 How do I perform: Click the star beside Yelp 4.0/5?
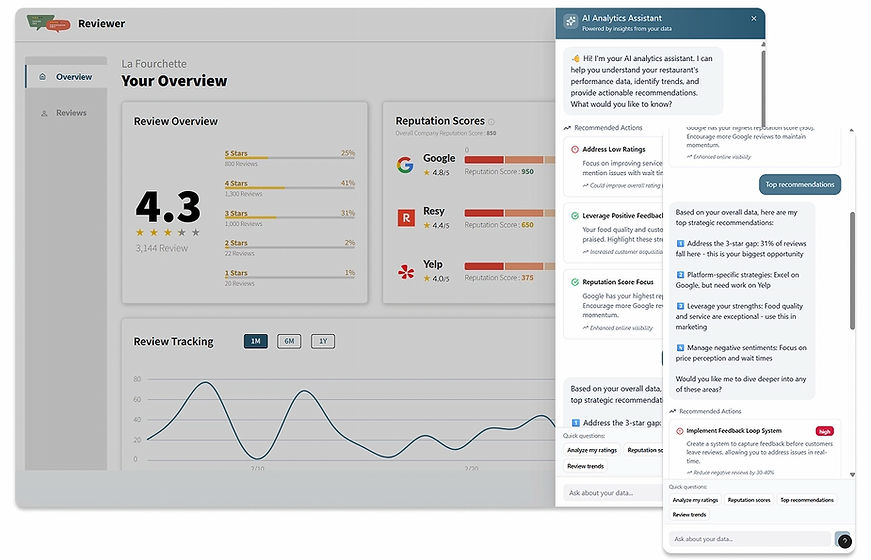427,278
